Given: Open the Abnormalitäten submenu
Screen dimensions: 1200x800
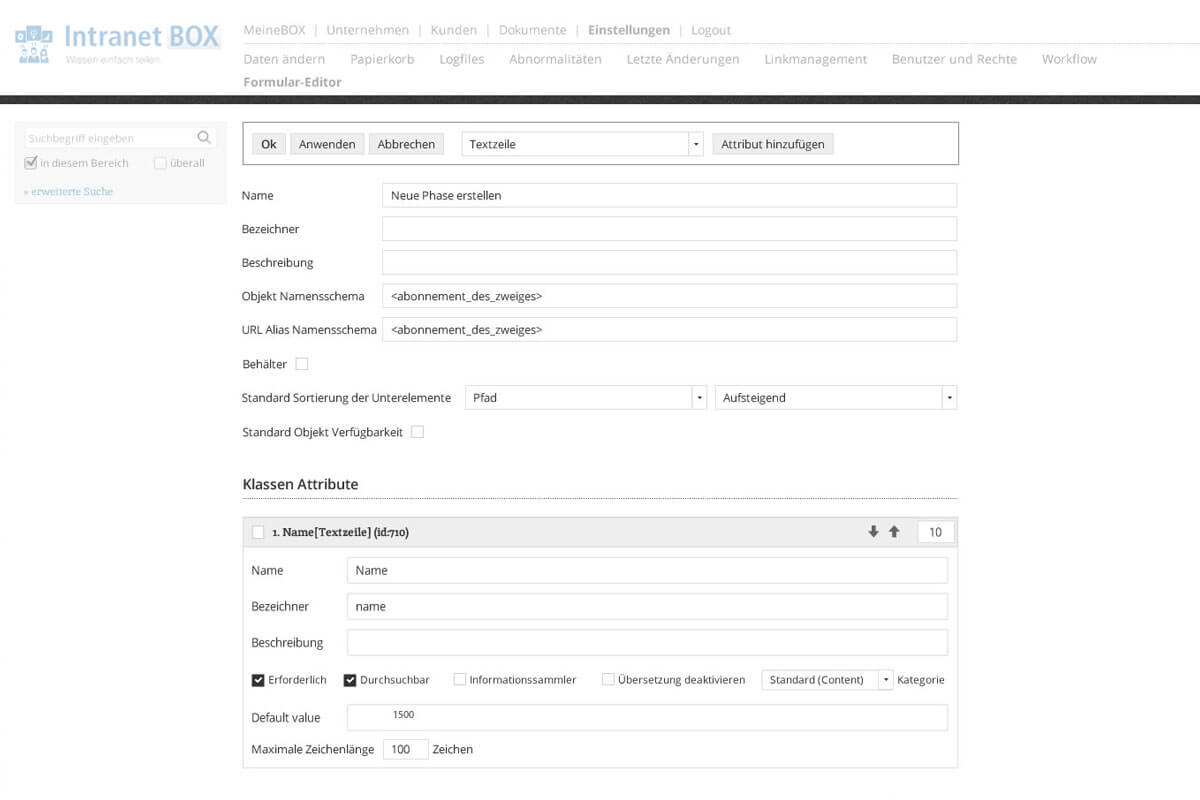Looking at the screenshot, I should 555,59.
